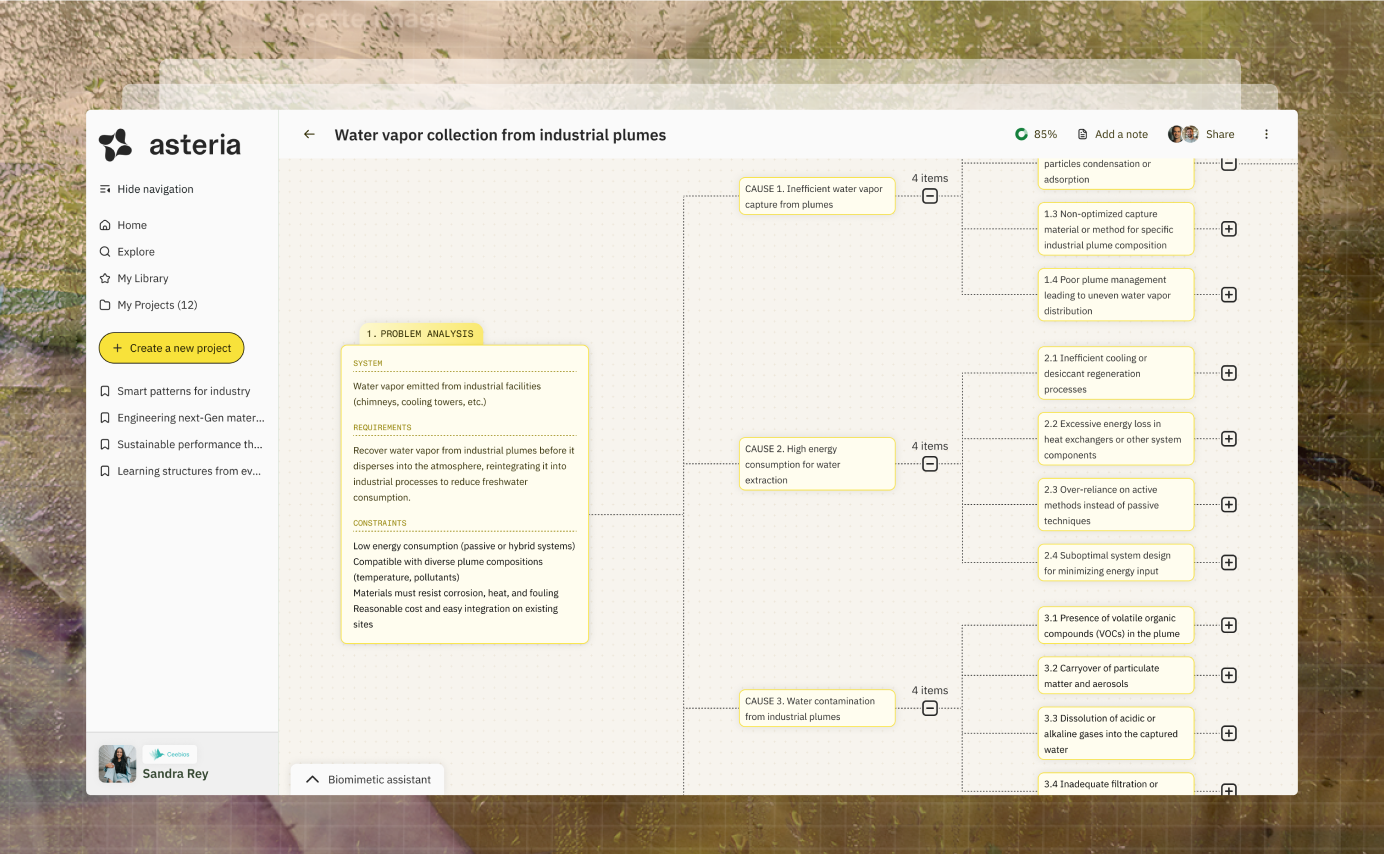Viewport: 1384px width, 854px height.
Task: Click "4 items" label above CAUSE 2 toggle
Action: click(930, 446)
